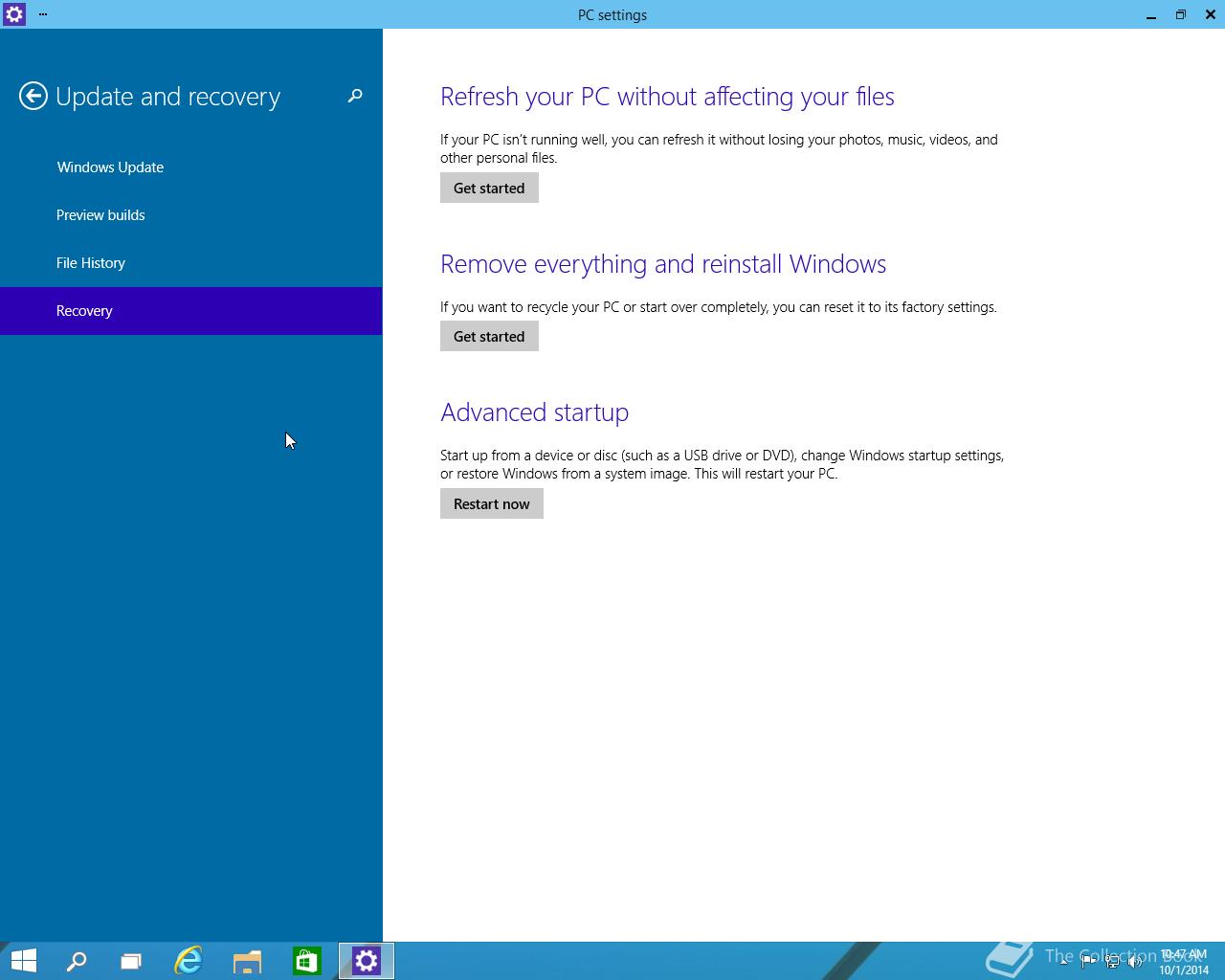Open the search magnifier in PC settings panel
This screenshot has width=1225, height=980.
(355, 96)
